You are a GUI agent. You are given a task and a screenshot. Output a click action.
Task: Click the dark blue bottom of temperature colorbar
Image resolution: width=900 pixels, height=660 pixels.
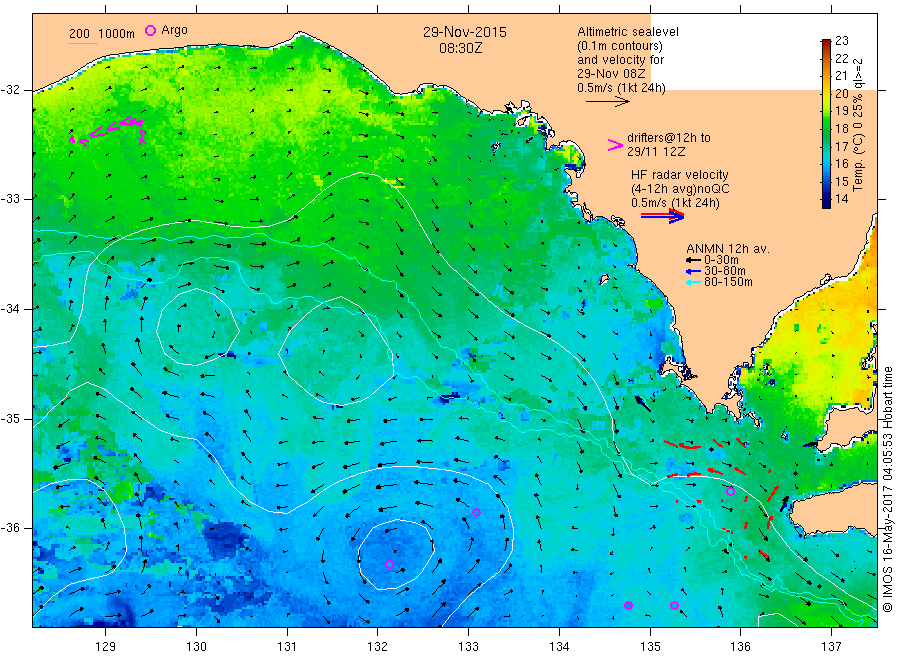pyautogui.click(x=826, y=202)
